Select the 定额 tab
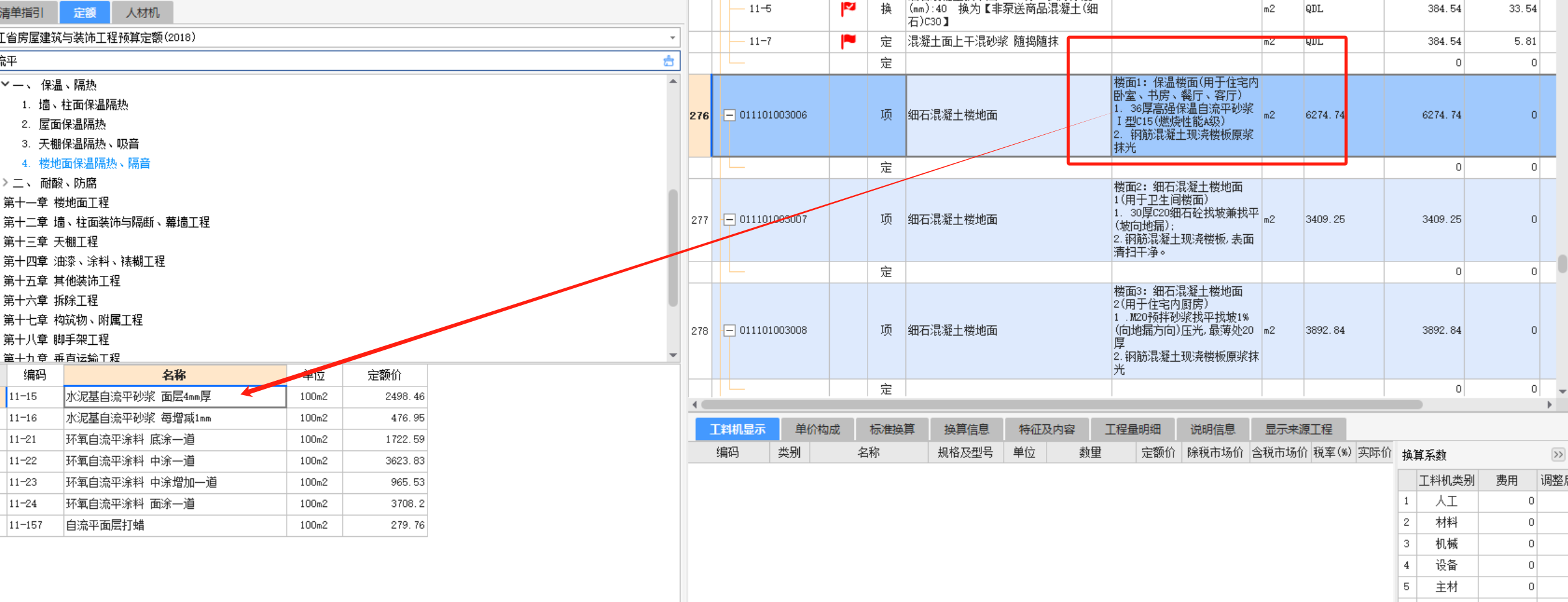Image resolution: width=1568 pixels, height=602 pixels. coord(85,12)
